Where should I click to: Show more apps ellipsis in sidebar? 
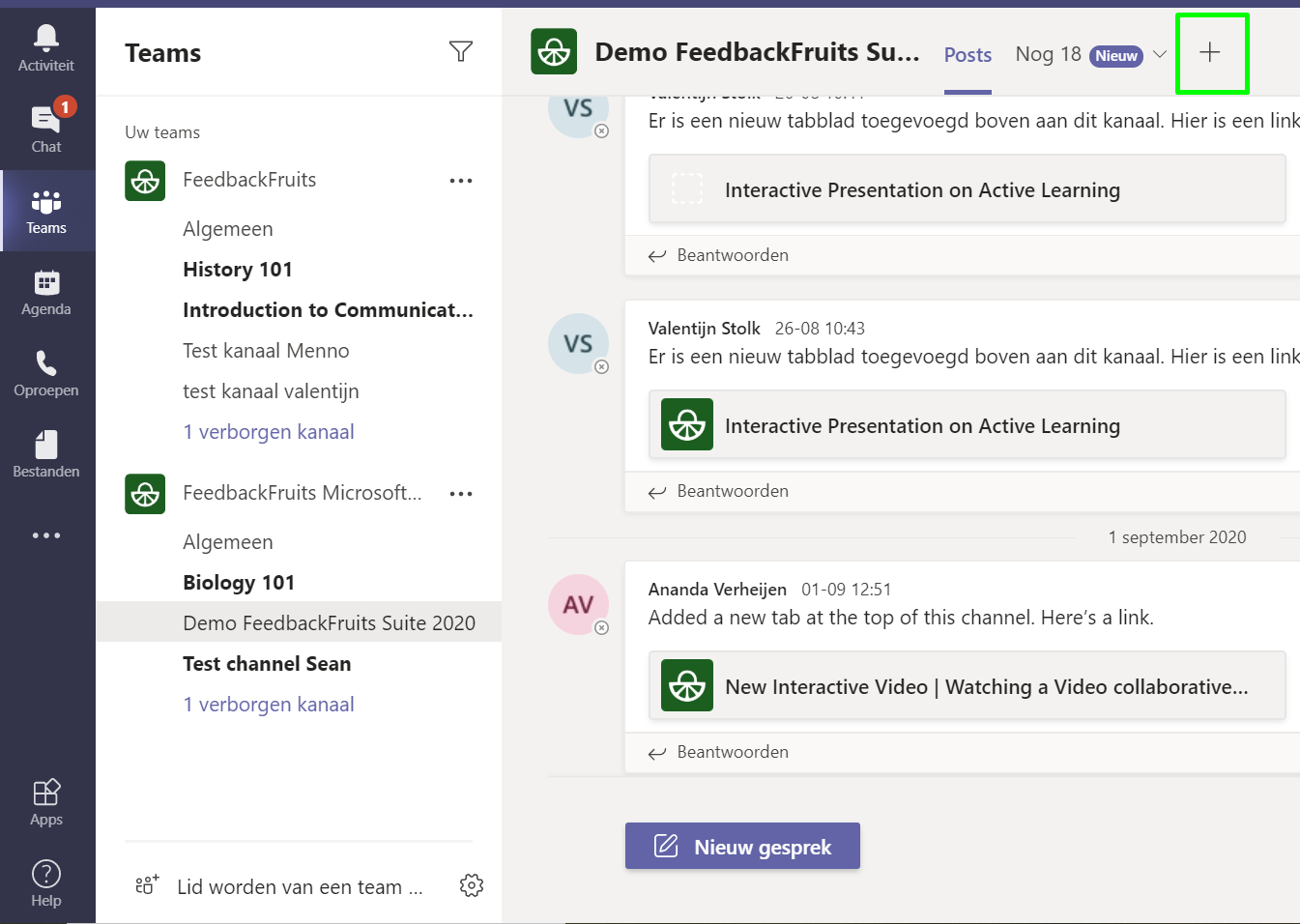(x=46, y=535)
